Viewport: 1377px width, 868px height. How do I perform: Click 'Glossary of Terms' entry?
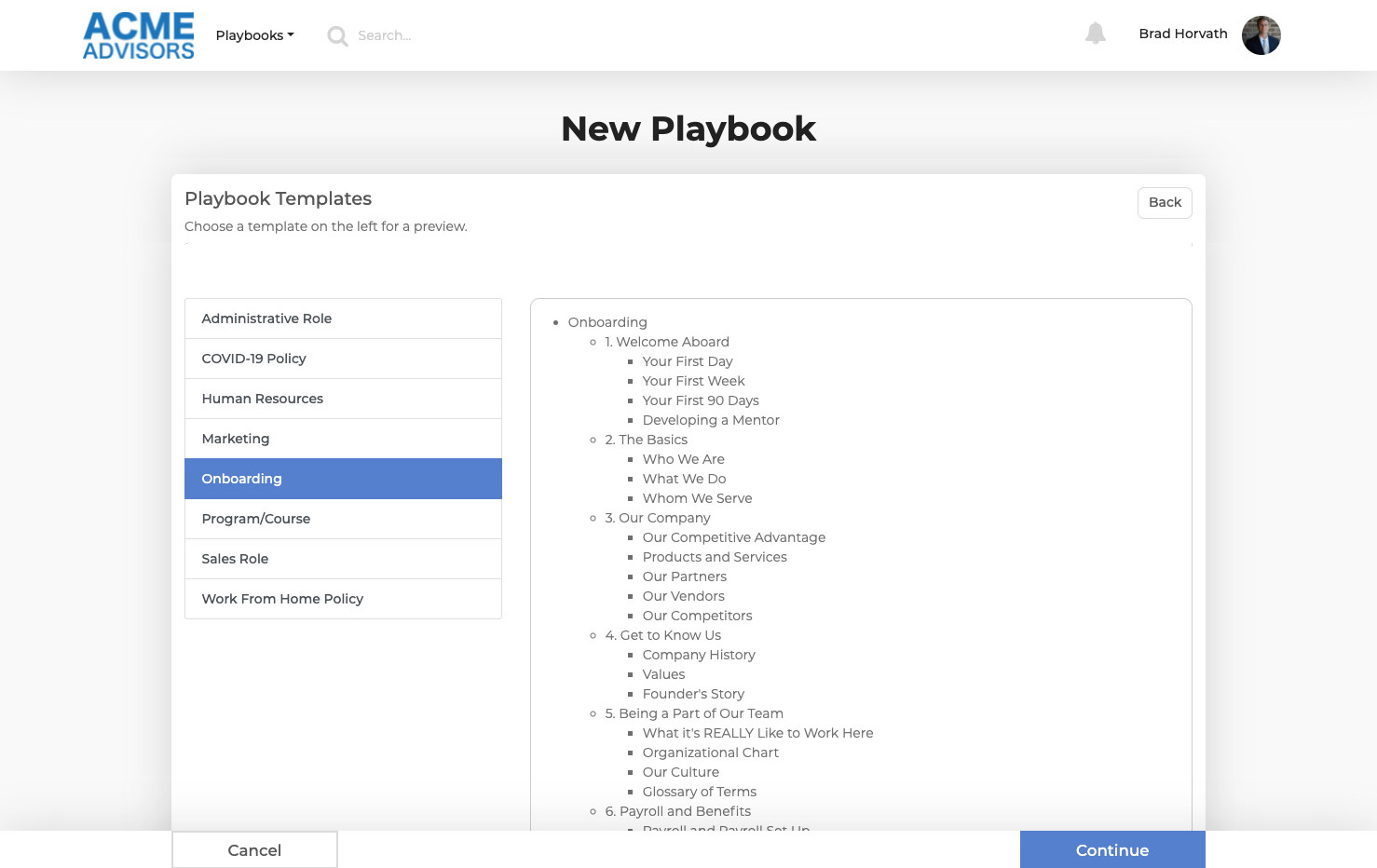click(x=699, y=792)
